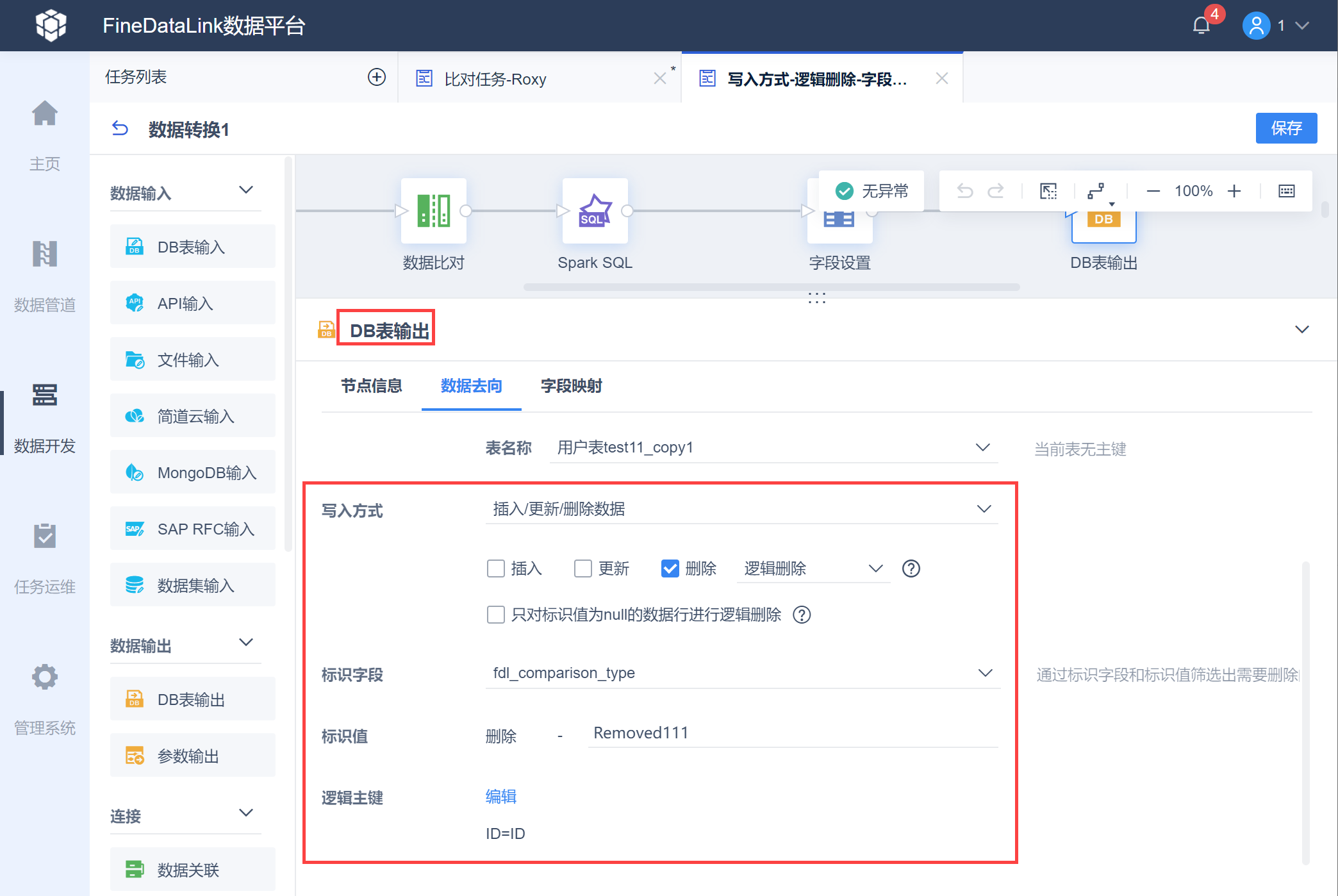Click the 保存 button
This screenshot has height=896, width=1338.
point(1285,128)
